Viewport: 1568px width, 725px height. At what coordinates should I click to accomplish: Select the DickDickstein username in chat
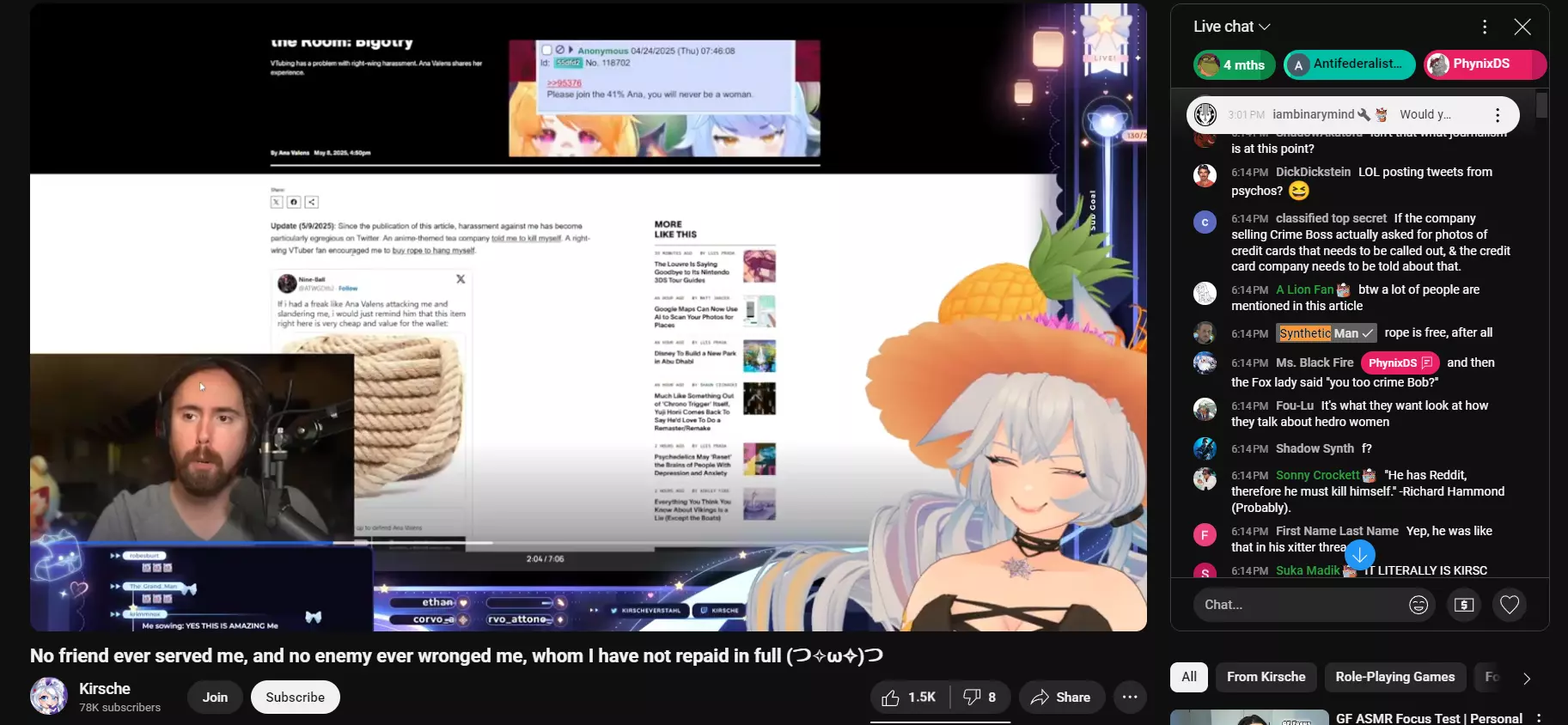click(1313, 172)
